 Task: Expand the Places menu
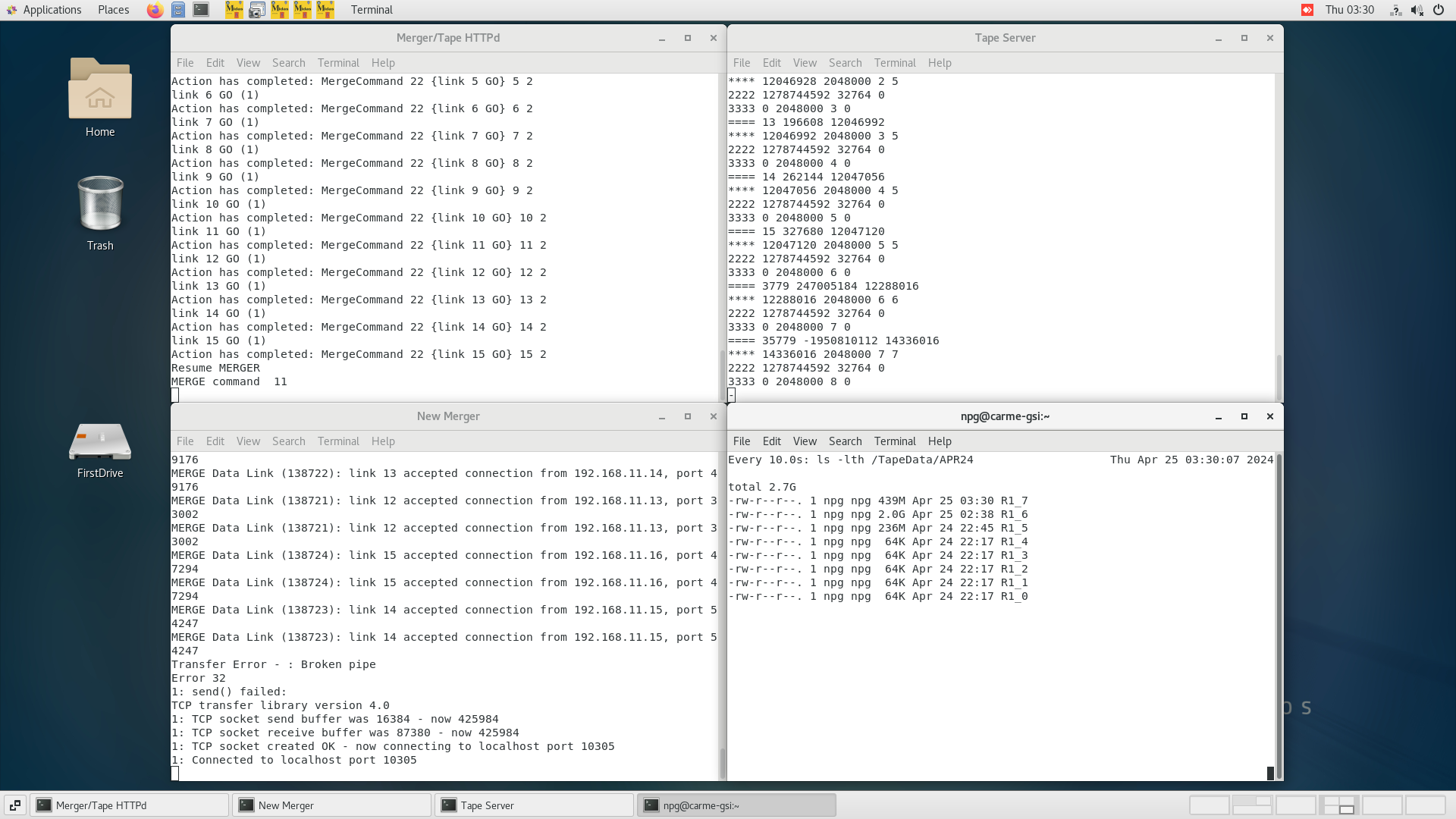(x=113, y=10)
